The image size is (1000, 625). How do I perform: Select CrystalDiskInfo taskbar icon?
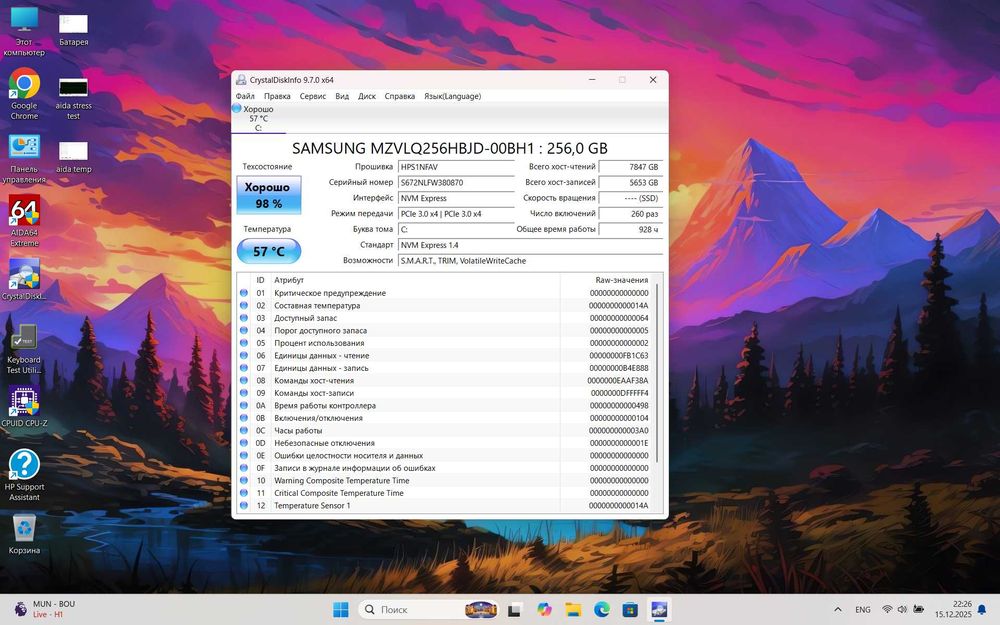(659, 610)
